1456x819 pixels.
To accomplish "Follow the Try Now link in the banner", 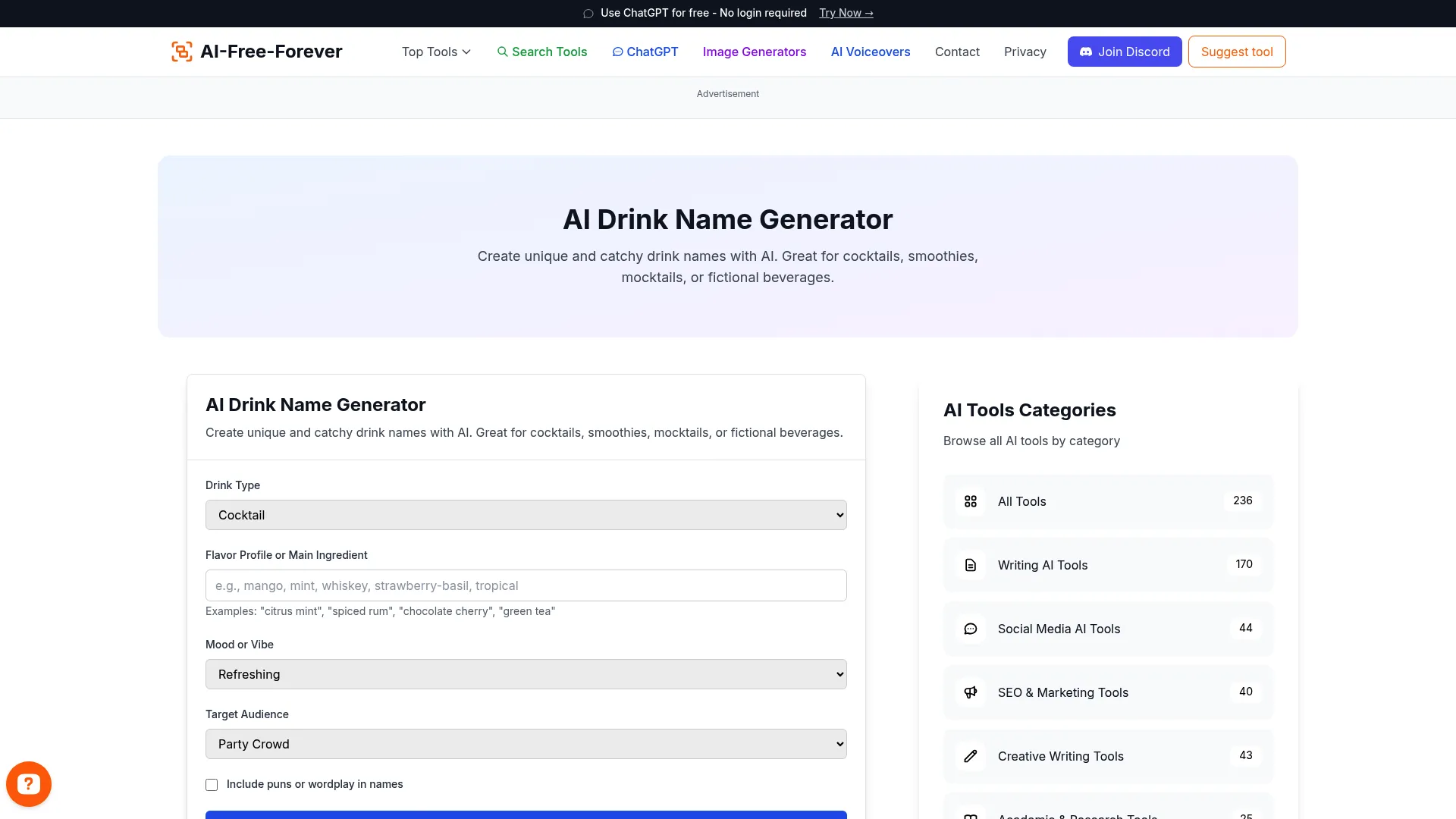I will click(846, 13).
